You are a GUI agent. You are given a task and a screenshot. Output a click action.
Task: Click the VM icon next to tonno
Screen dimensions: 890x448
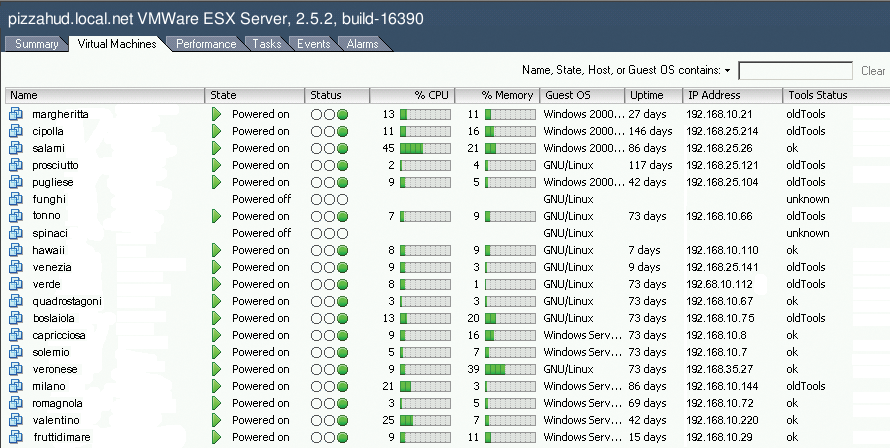pos(16,216)
